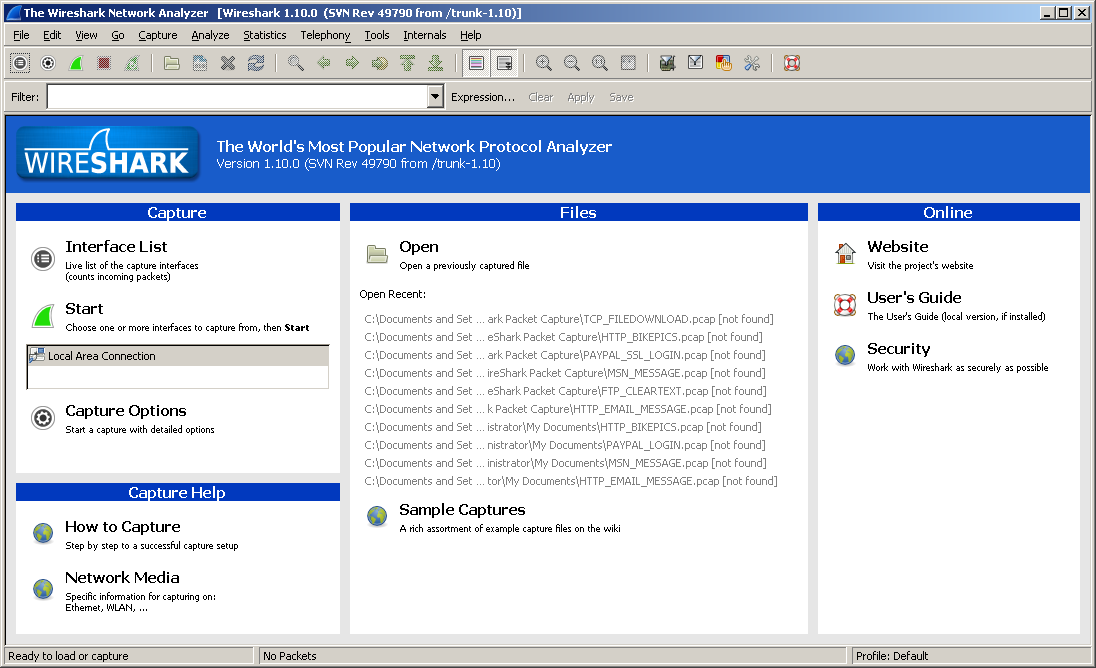The width and height of the screenshot is (1096, 668).
Task: Apply the display filter
Action: [581, 97]
